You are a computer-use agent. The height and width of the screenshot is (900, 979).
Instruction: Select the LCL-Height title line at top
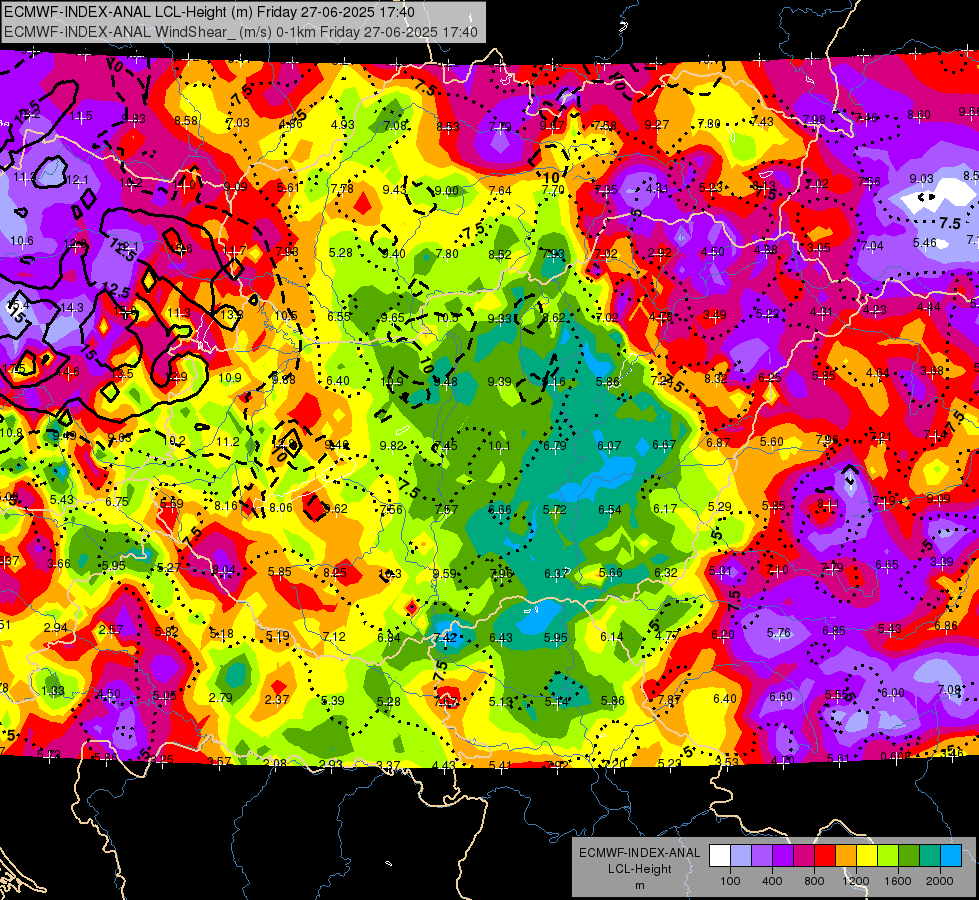point(209,12)
